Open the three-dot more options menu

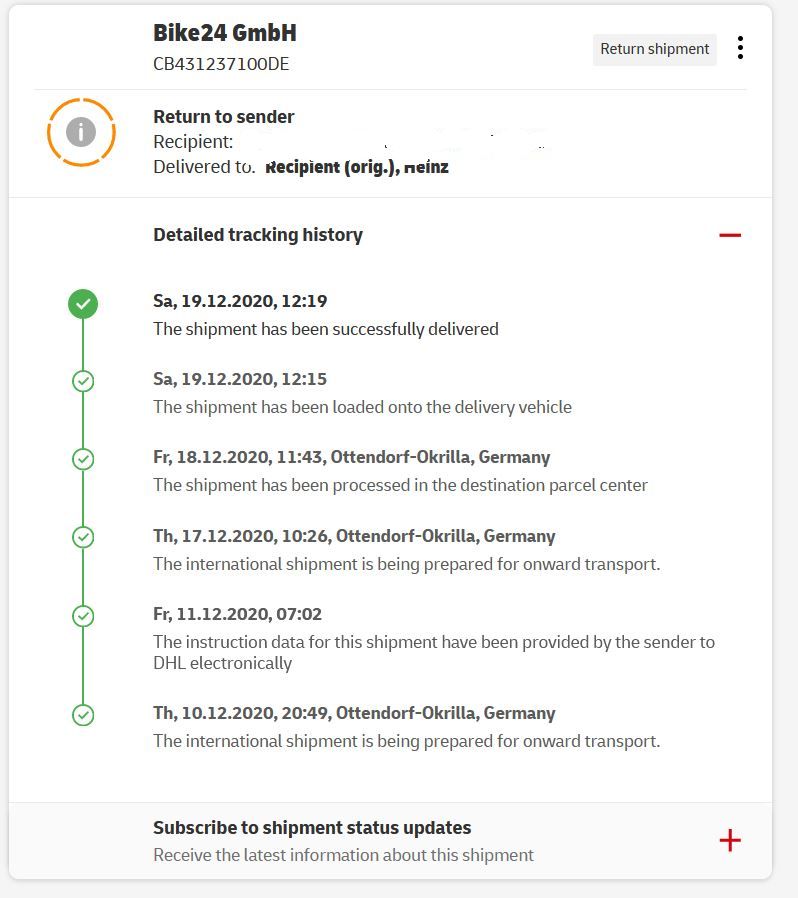(x=740, y=48)
